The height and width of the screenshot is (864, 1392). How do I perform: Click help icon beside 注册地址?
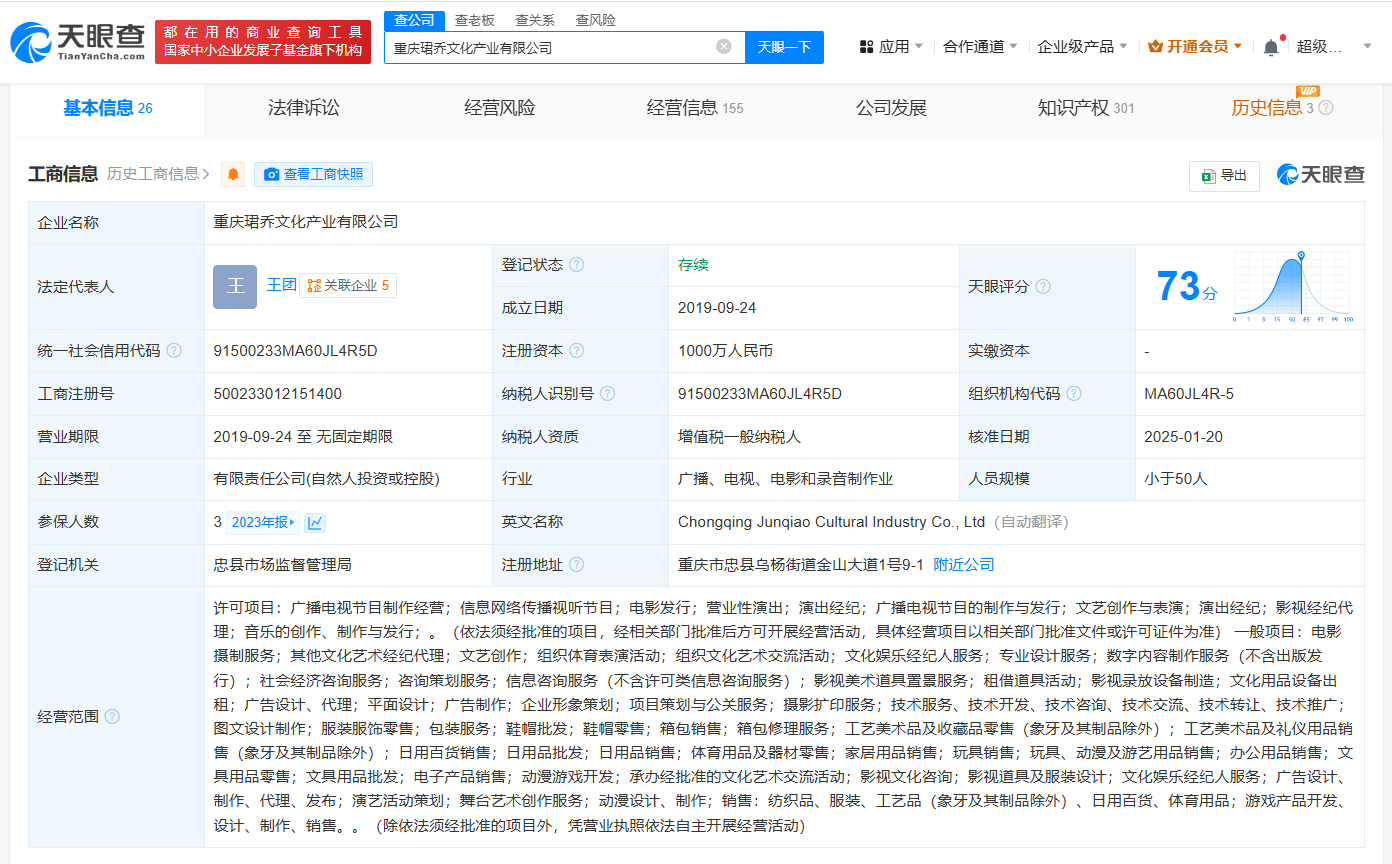(x=577, y=565)
